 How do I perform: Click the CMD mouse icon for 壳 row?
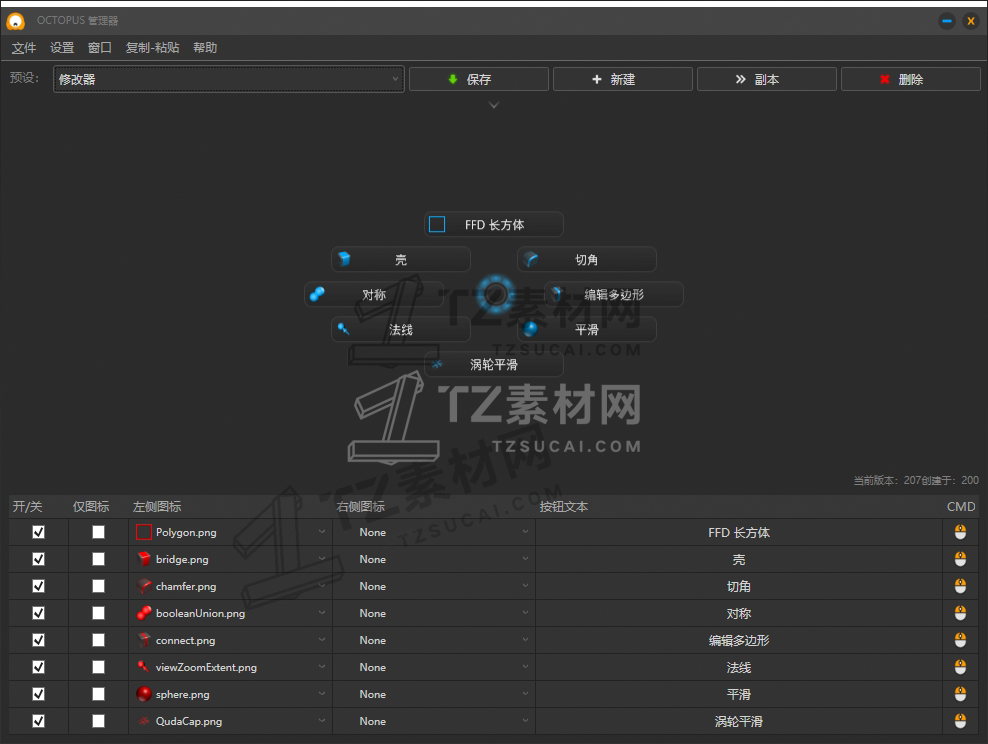[x=960, y=559]
